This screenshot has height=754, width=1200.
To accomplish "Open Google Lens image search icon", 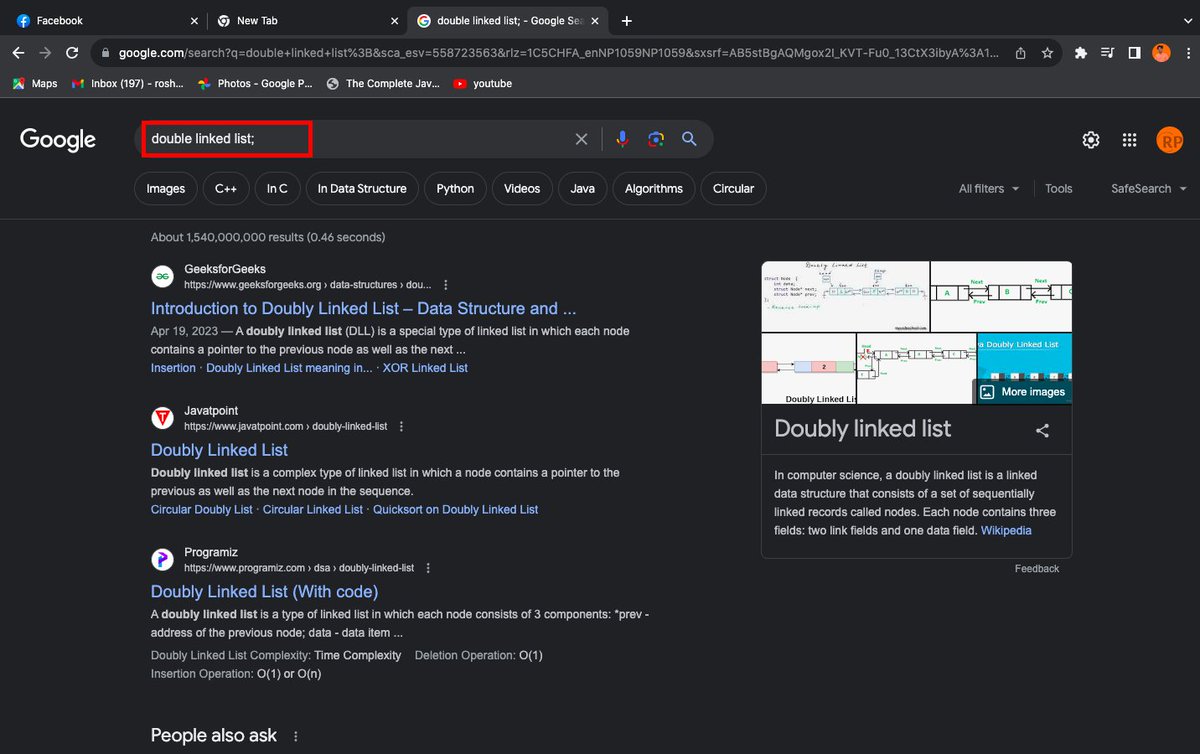I will (656, 139).
